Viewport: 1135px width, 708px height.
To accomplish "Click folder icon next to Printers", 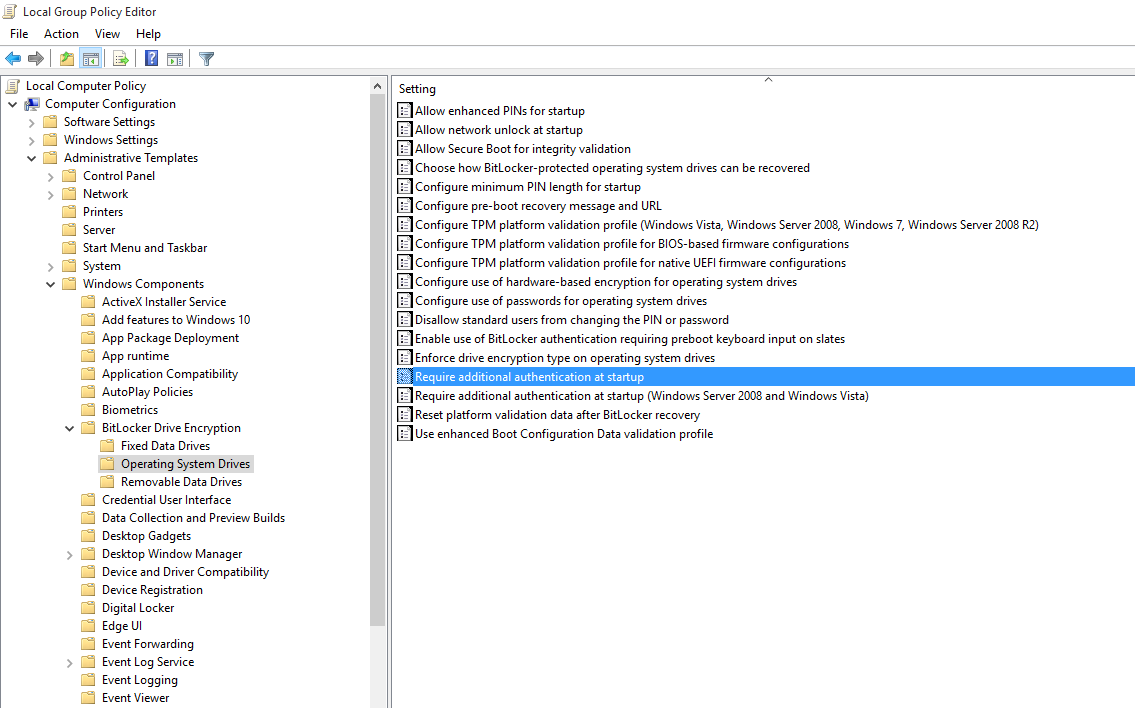I will tap(69, 212).
